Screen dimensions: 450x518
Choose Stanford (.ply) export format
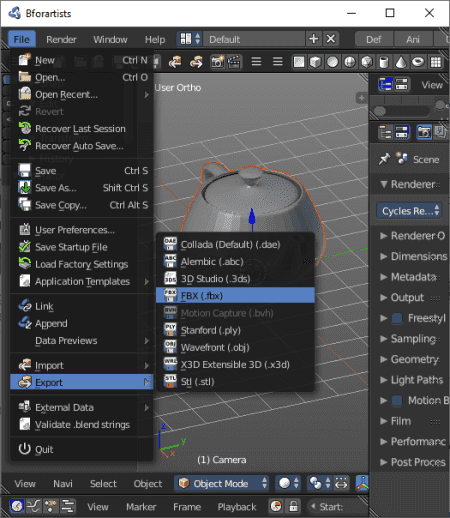235,330
